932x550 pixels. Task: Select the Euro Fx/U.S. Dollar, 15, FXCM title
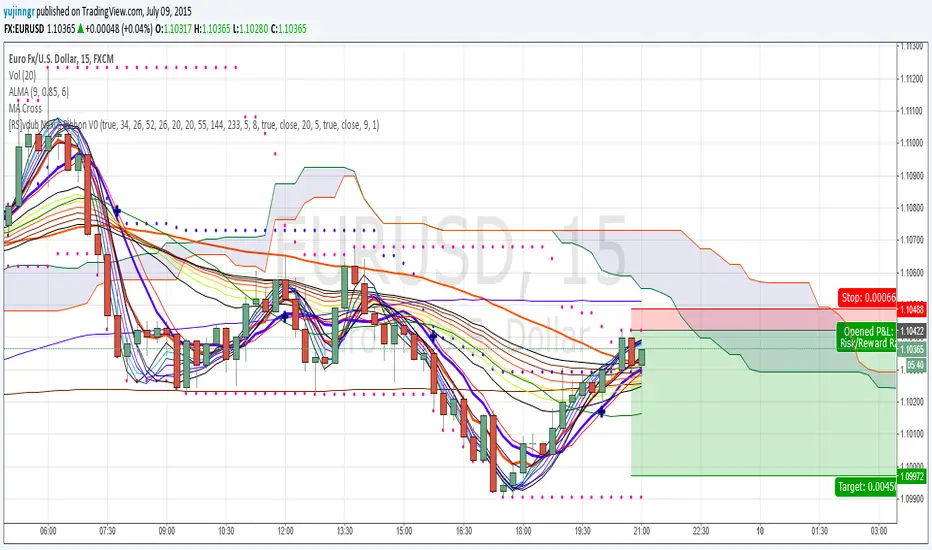tap(61, 58)
